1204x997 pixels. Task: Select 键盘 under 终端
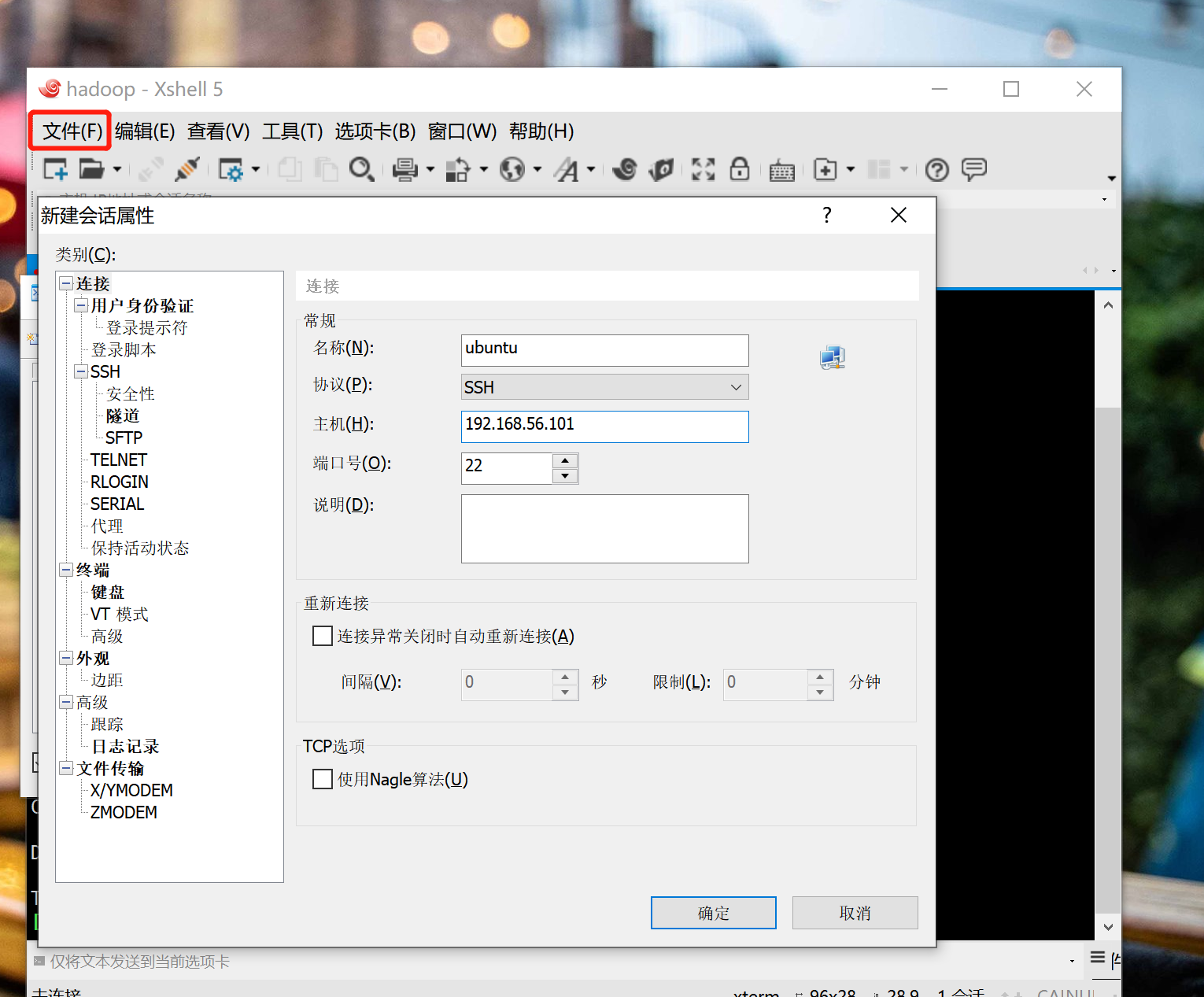point(108,592)
